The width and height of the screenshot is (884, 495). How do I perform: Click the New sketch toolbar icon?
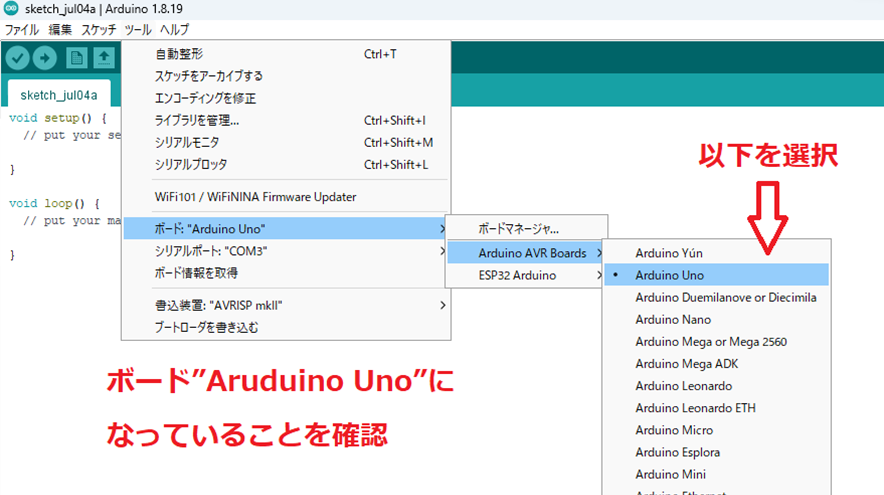point(77,58)
